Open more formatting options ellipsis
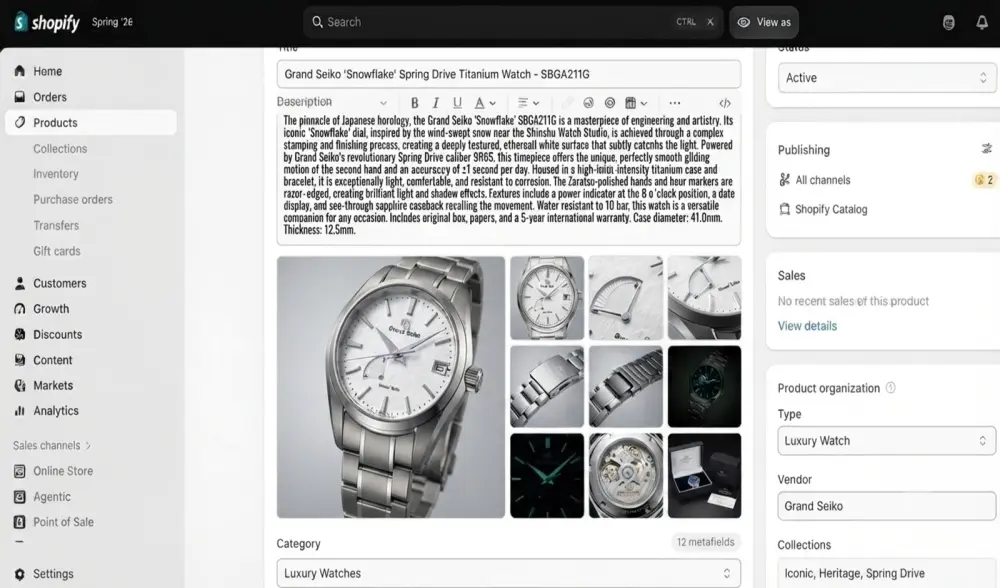The image size is (1000, 588). (x=675, y=103)
